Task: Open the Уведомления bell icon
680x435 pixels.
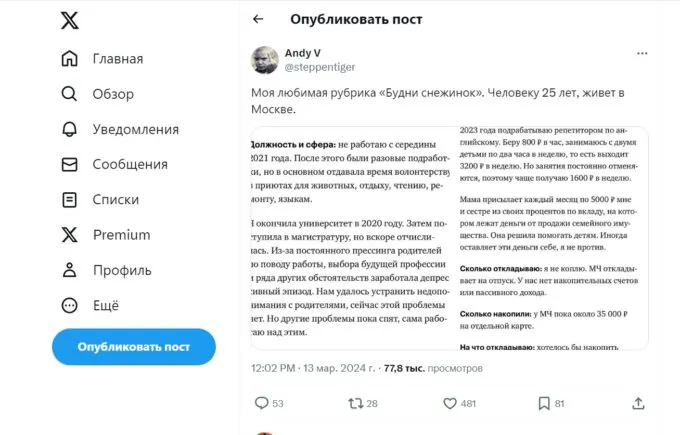Action: click(x=69, y=129)
